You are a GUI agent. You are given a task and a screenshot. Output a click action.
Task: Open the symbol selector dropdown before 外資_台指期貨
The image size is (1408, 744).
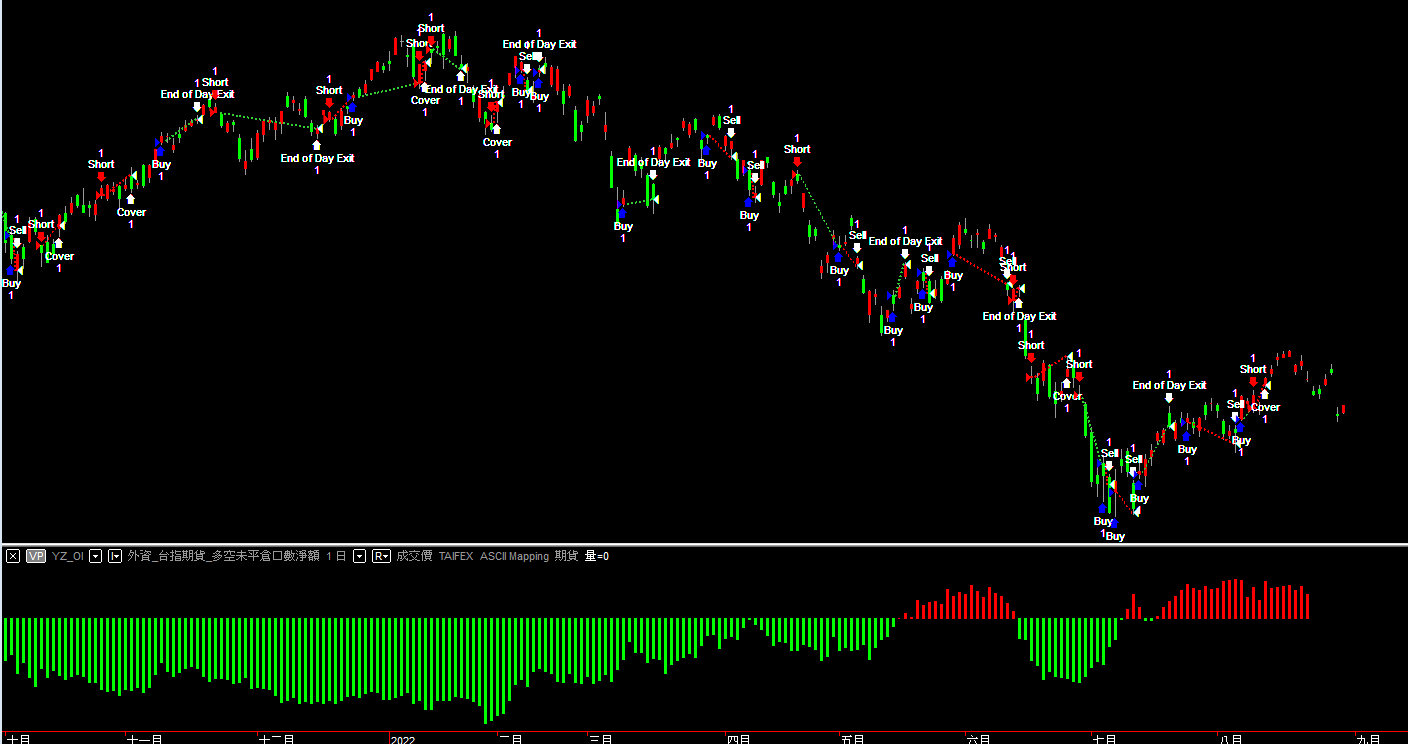(x=115, y=556)
